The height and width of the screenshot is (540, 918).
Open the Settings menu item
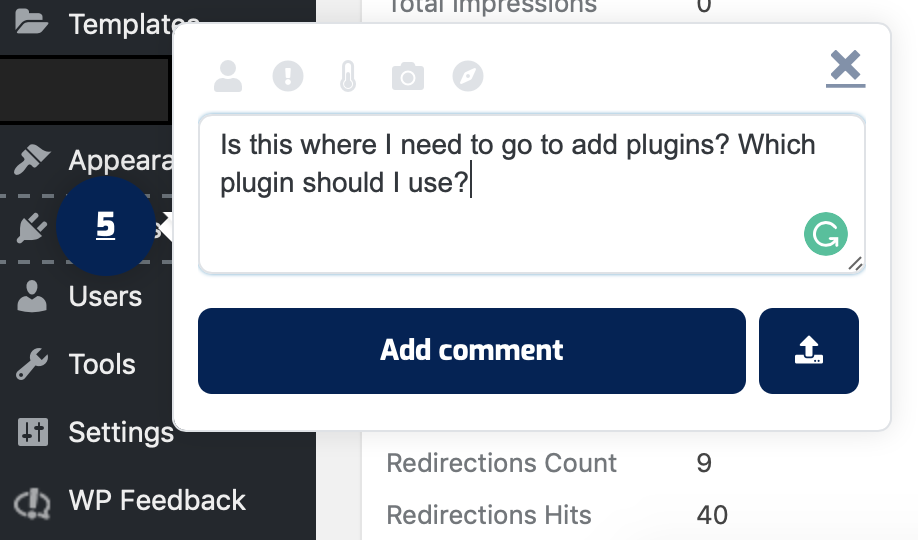tap(120, 432)
